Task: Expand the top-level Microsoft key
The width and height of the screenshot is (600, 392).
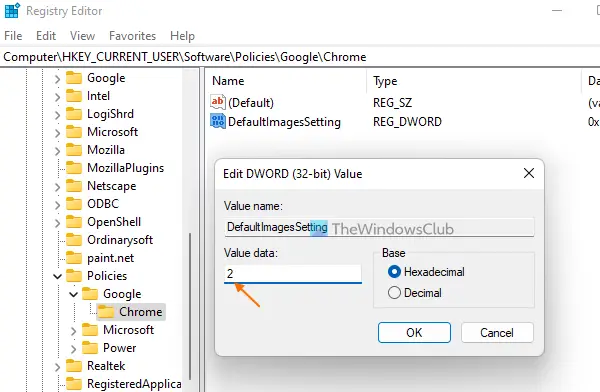Action: click(x=57, y=133)
